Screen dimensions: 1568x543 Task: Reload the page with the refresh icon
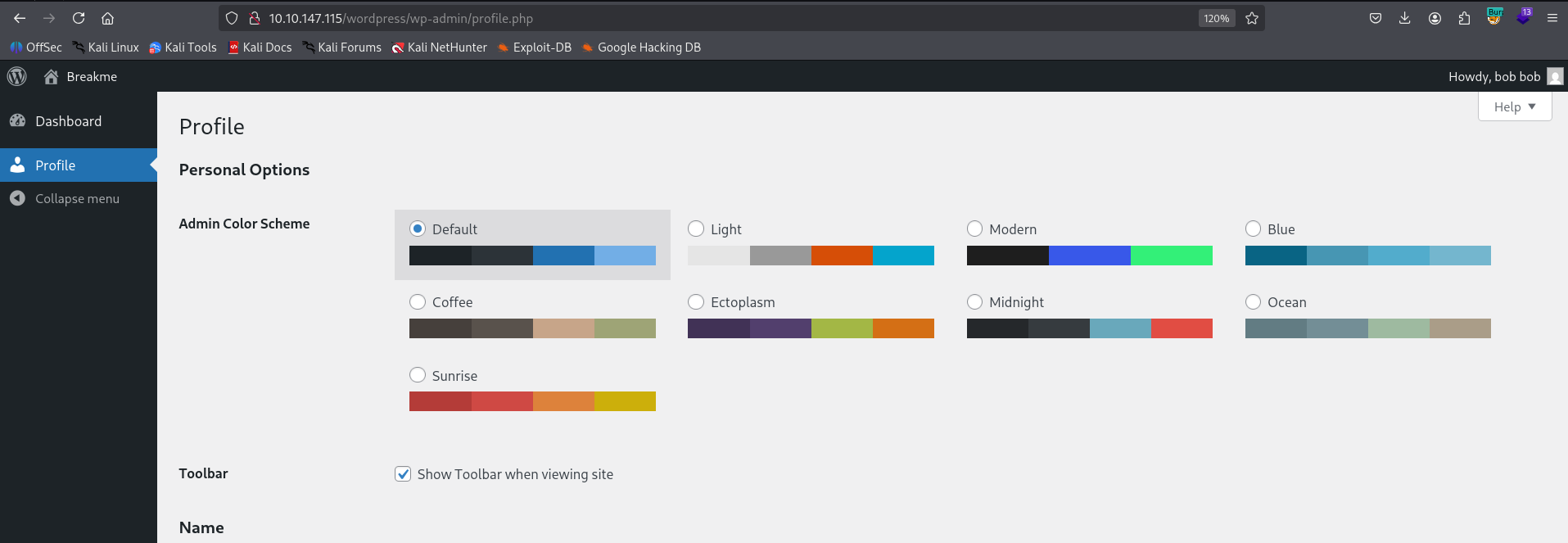[x=79, y=18]
